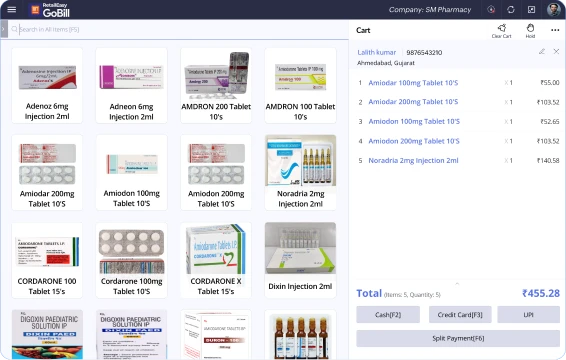Add CORDARONE X Tablet 15's
The image size is (566, 360).
[216, 260]
